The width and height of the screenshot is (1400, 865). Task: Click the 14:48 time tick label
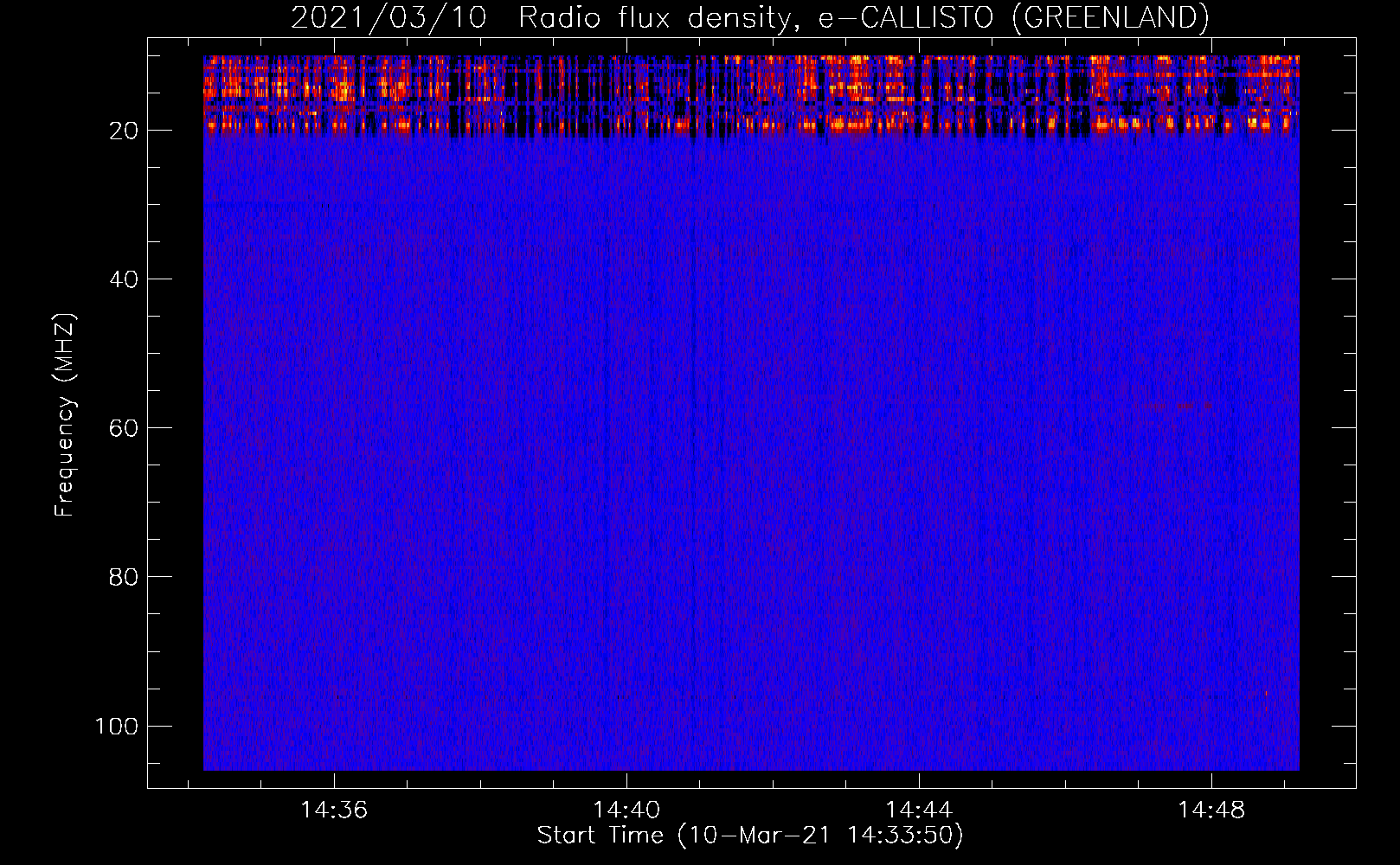pos(1211,810)
